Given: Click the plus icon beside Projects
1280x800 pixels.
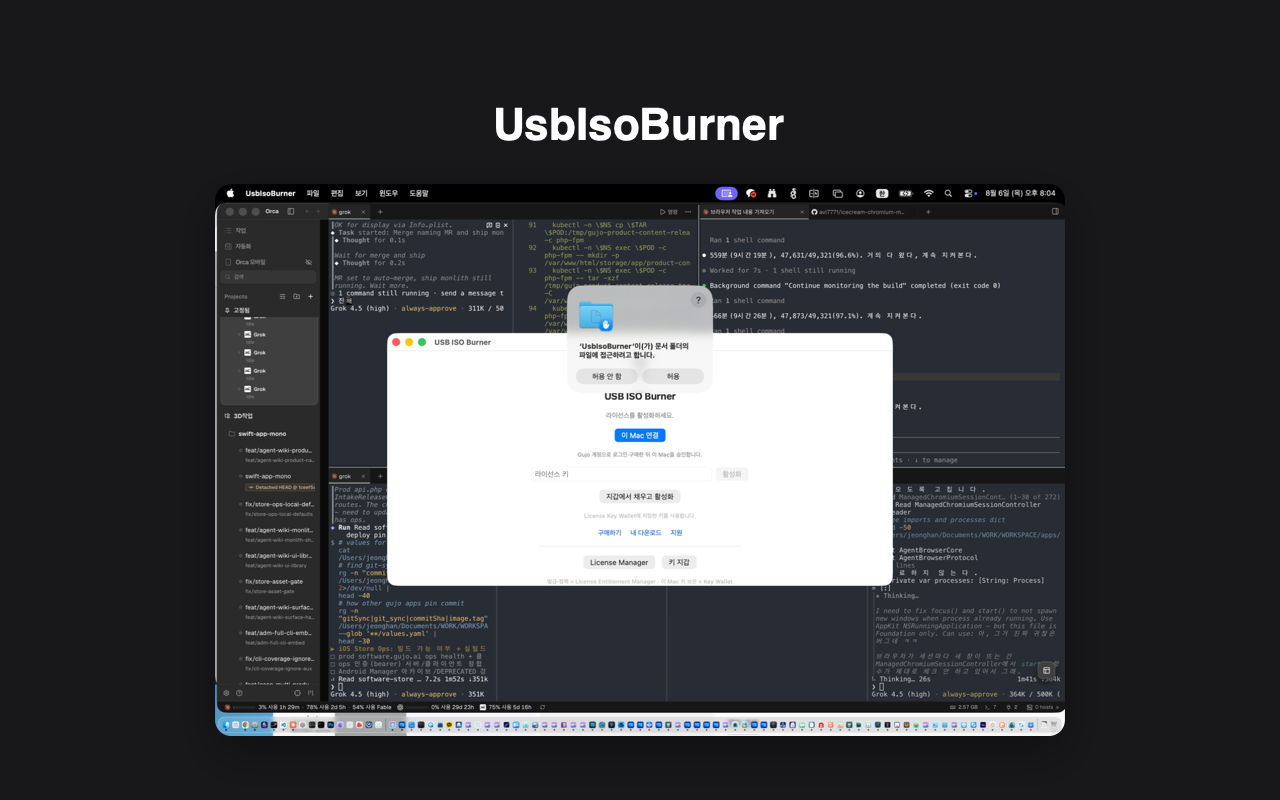Looking at the screenshot, I should tap(310, 296).
